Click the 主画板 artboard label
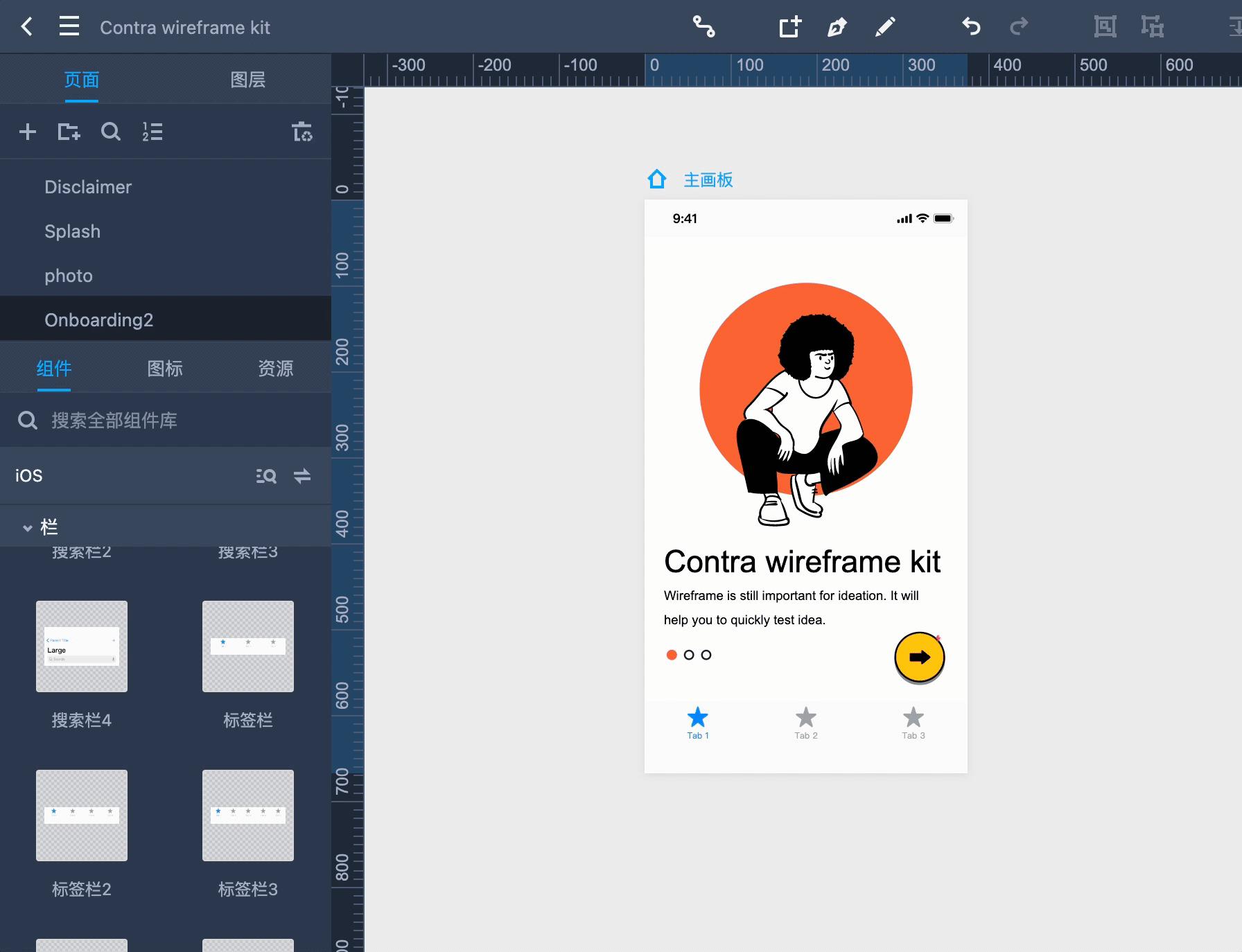Screen dimensions: 1242x952 708,180
